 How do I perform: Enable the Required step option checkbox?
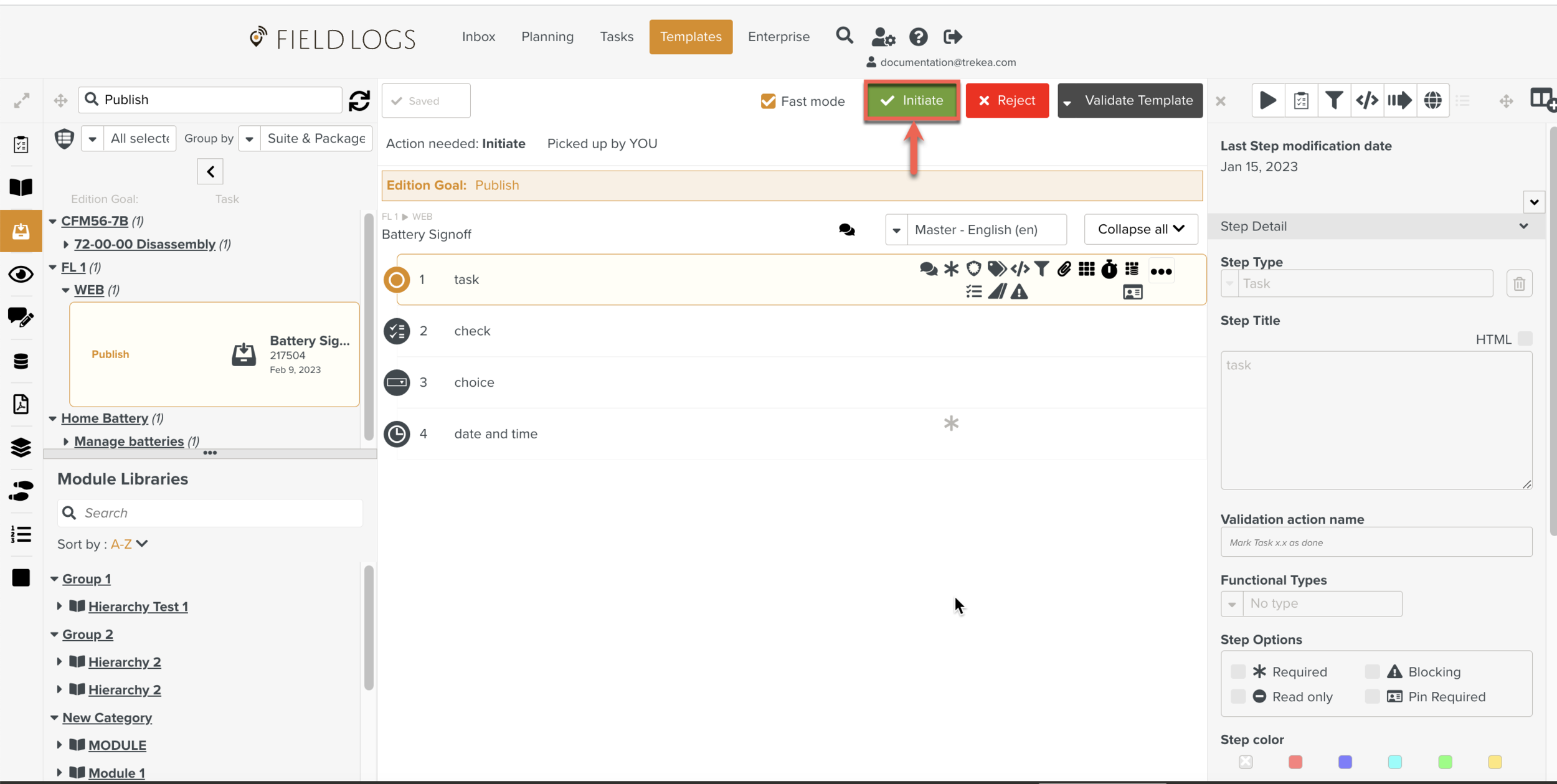point(1238,671)
